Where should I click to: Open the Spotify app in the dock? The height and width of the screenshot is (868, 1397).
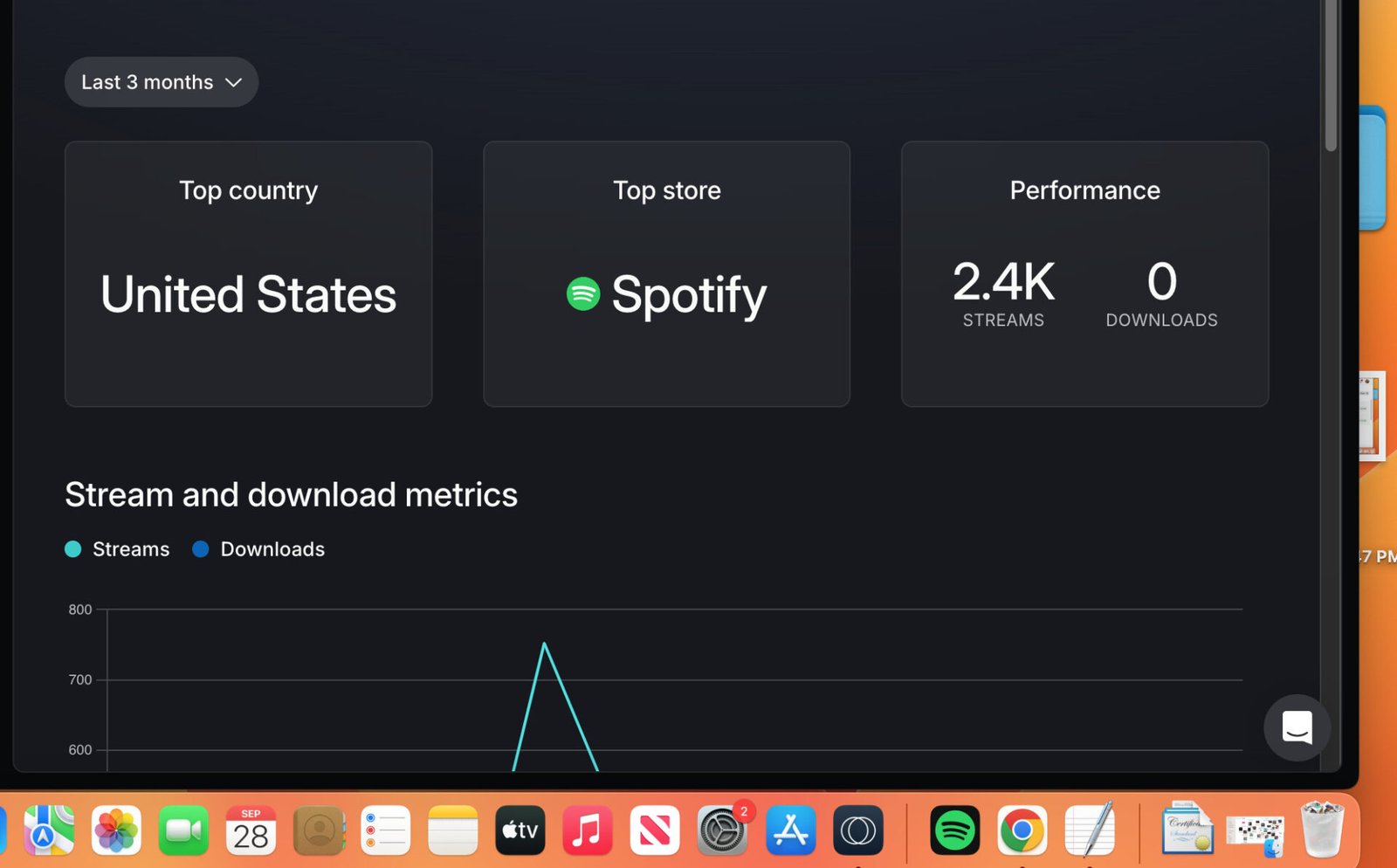click(x=955, y=830)
